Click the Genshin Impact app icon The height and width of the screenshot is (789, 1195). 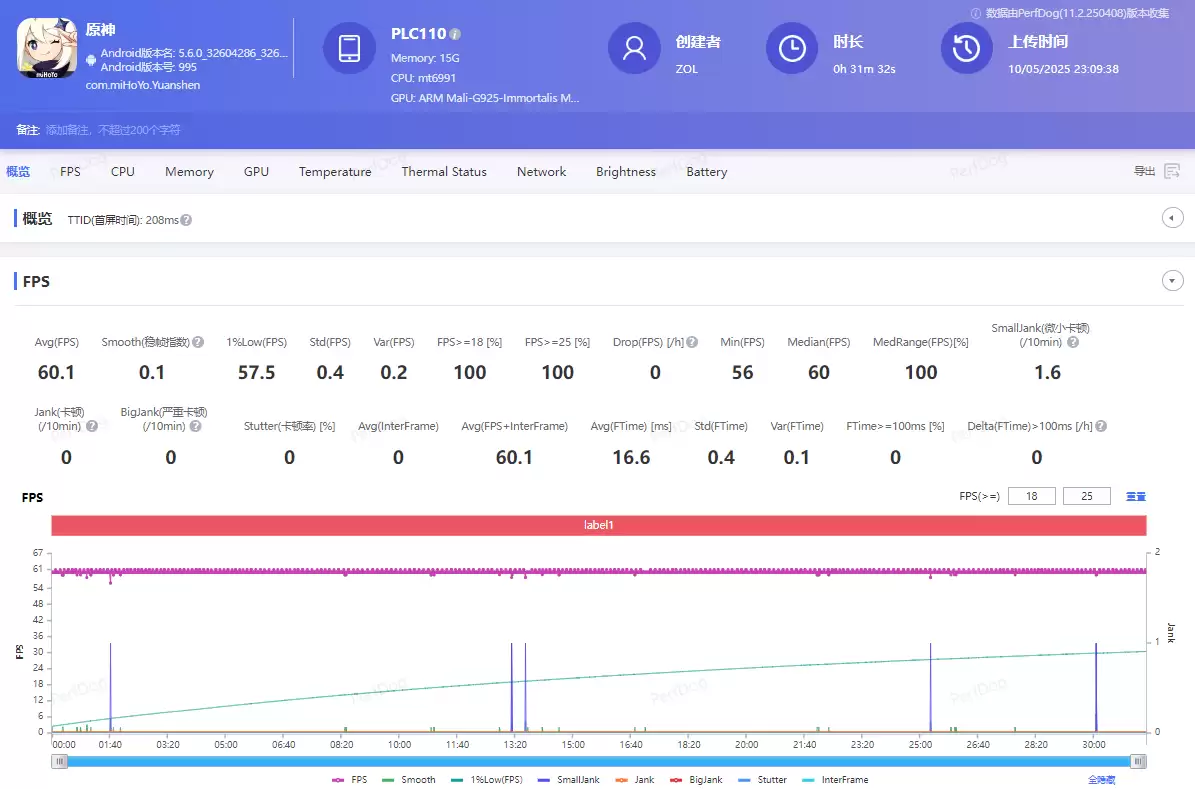click(47, 49)
